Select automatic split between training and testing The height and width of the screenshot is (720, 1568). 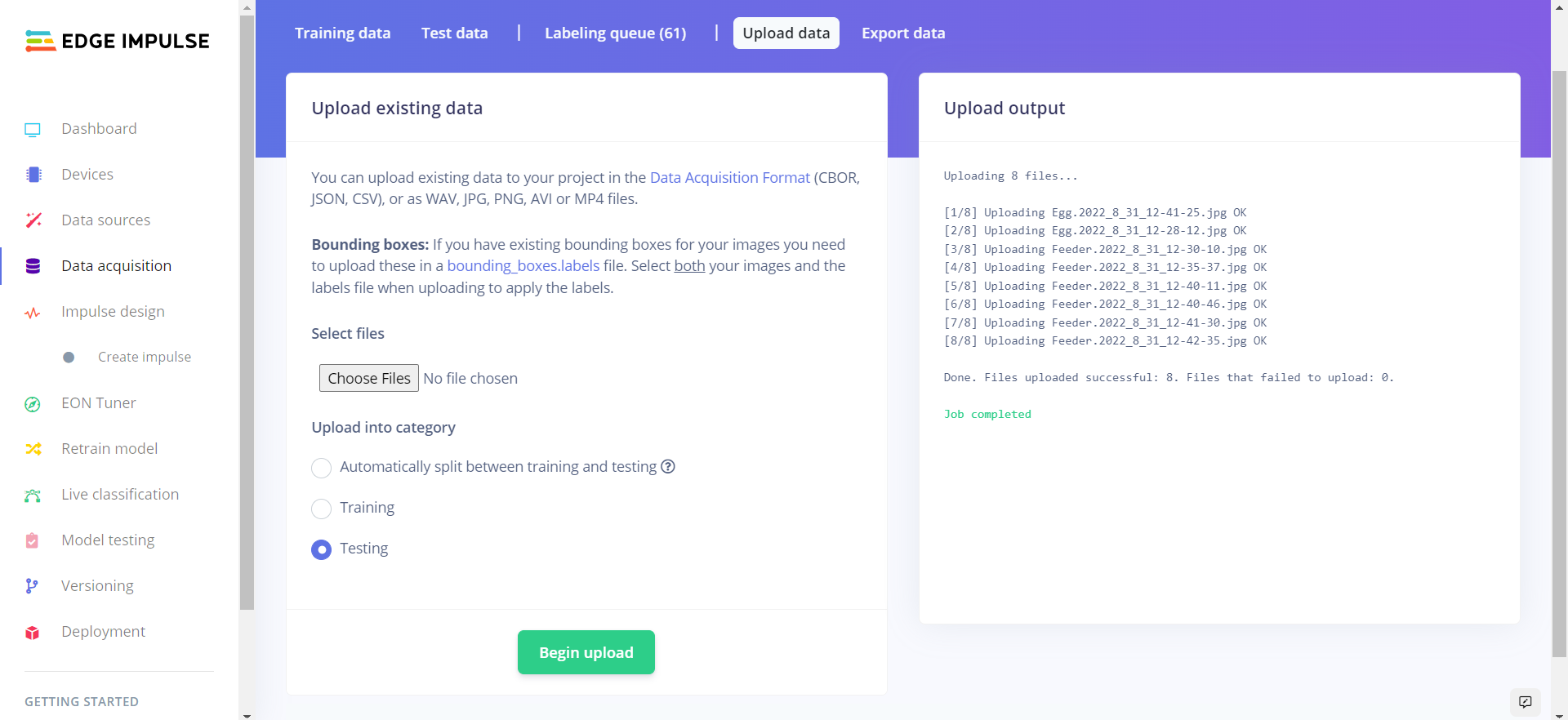point(322,468)
